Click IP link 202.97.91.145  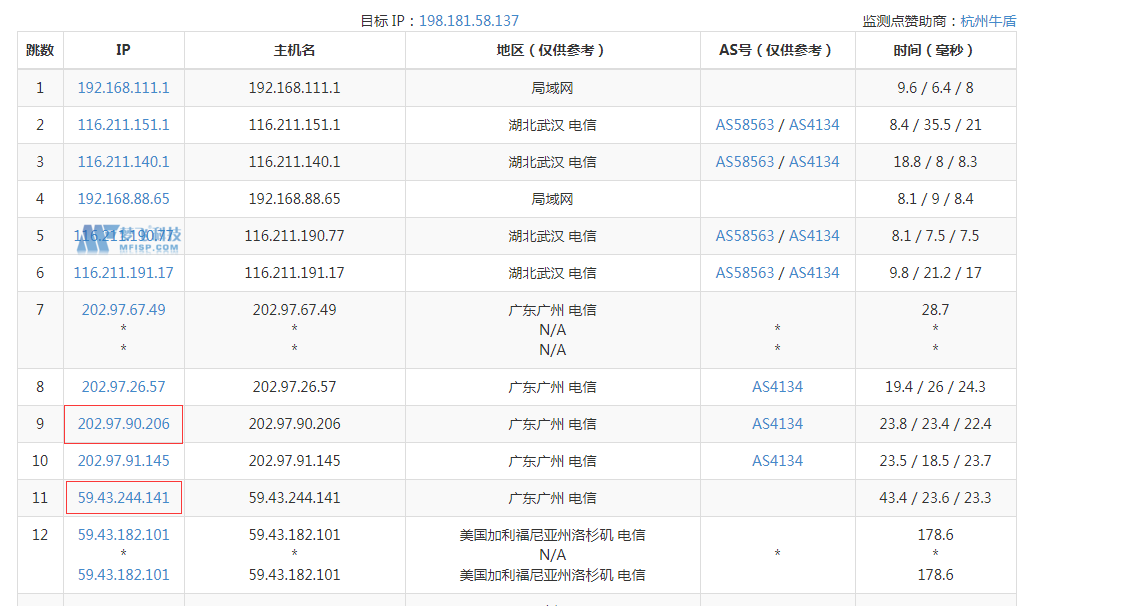tap(123, 461)
